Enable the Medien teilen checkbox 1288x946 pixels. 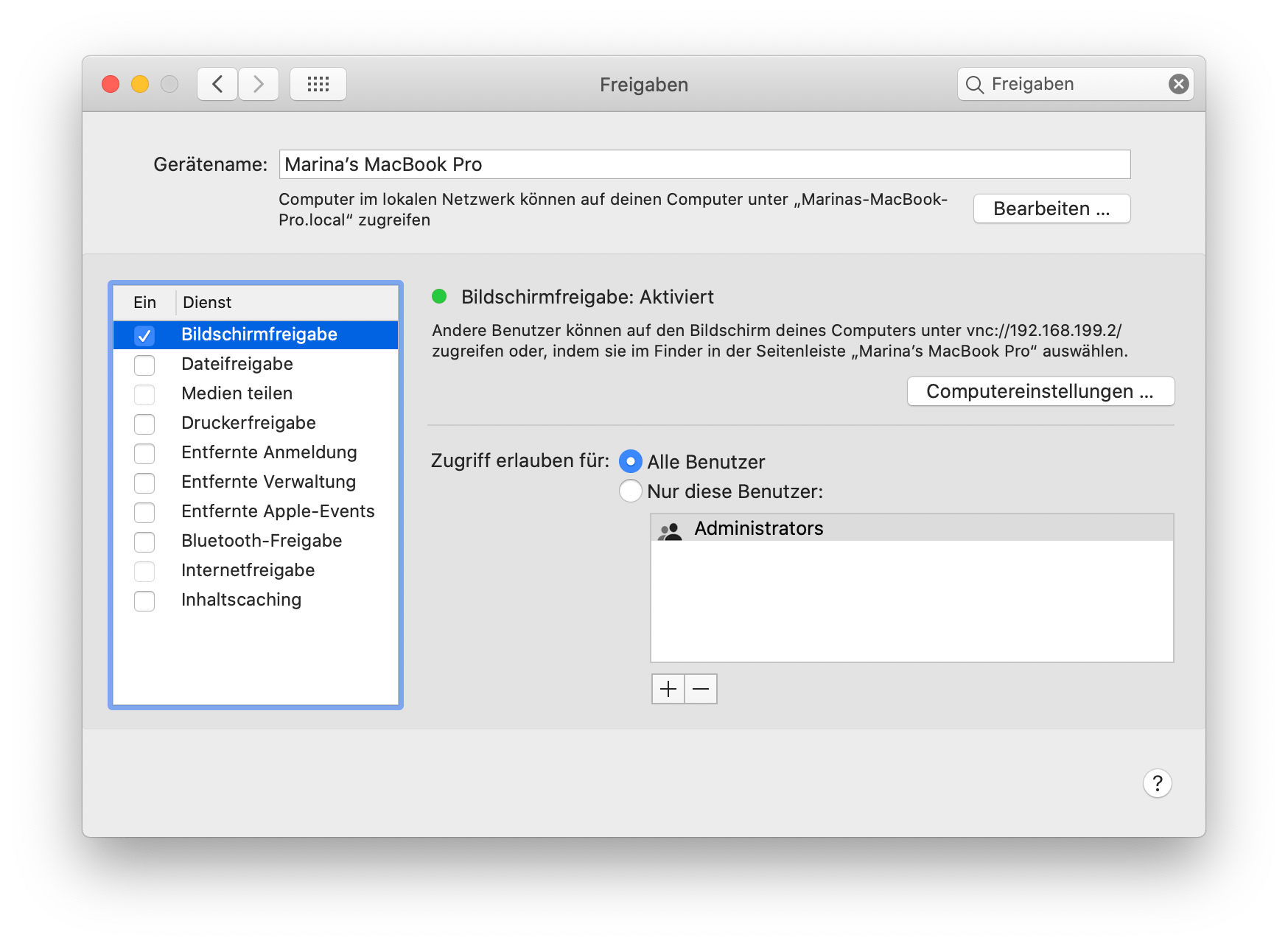[x=144, y=394]
